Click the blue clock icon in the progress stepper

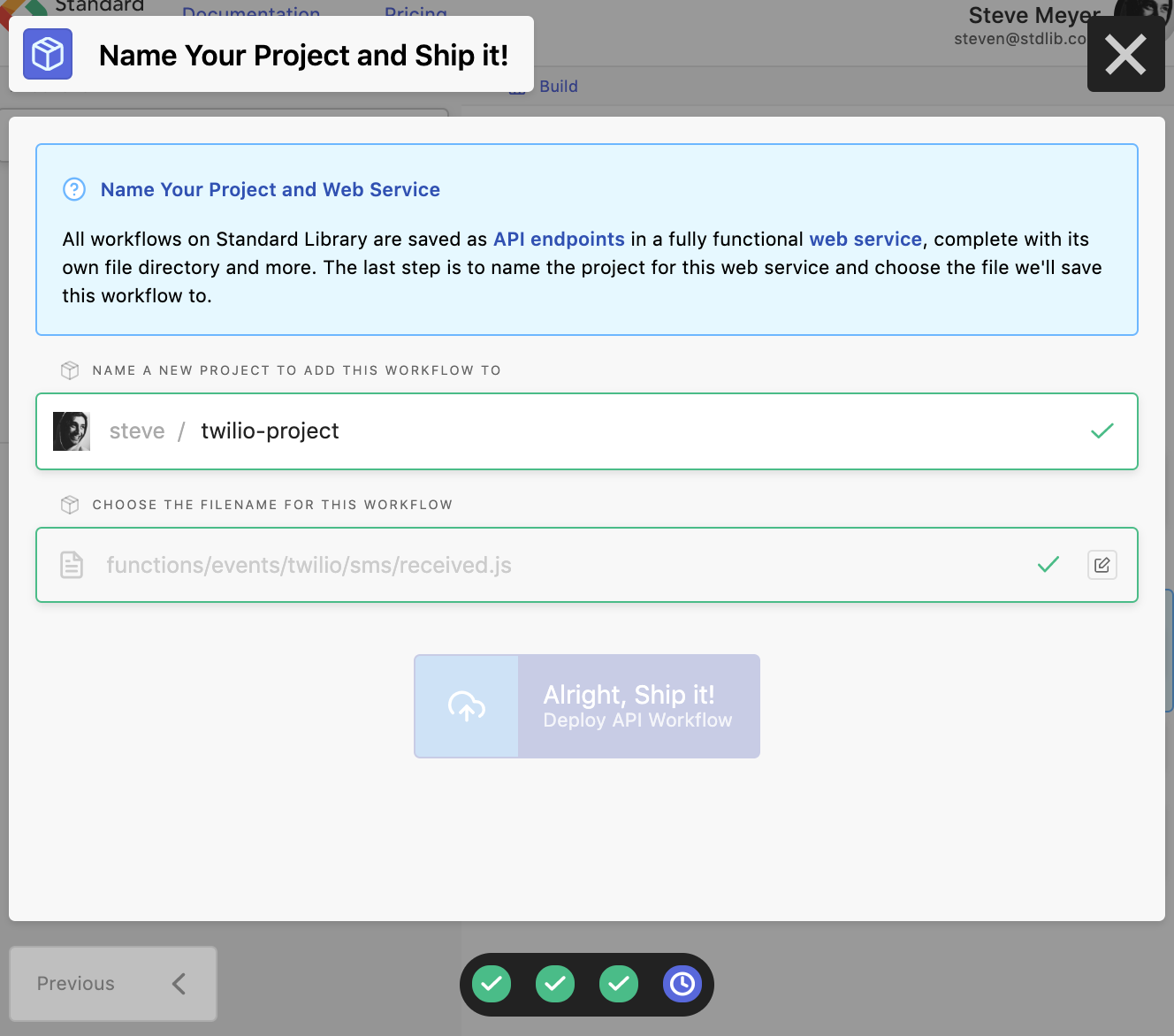click(x=682, y=983)
